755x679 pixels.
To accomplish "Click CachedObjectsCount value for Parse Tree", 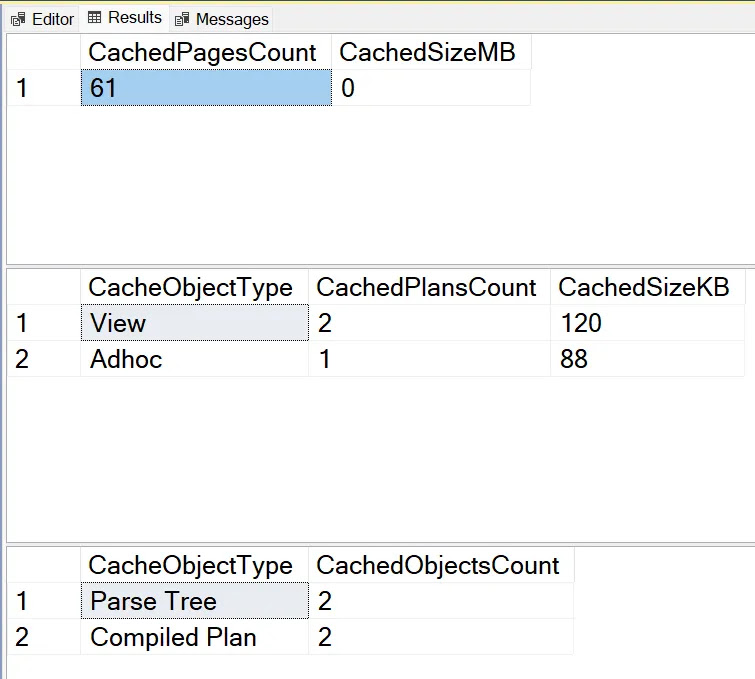I will coord(441,601).
